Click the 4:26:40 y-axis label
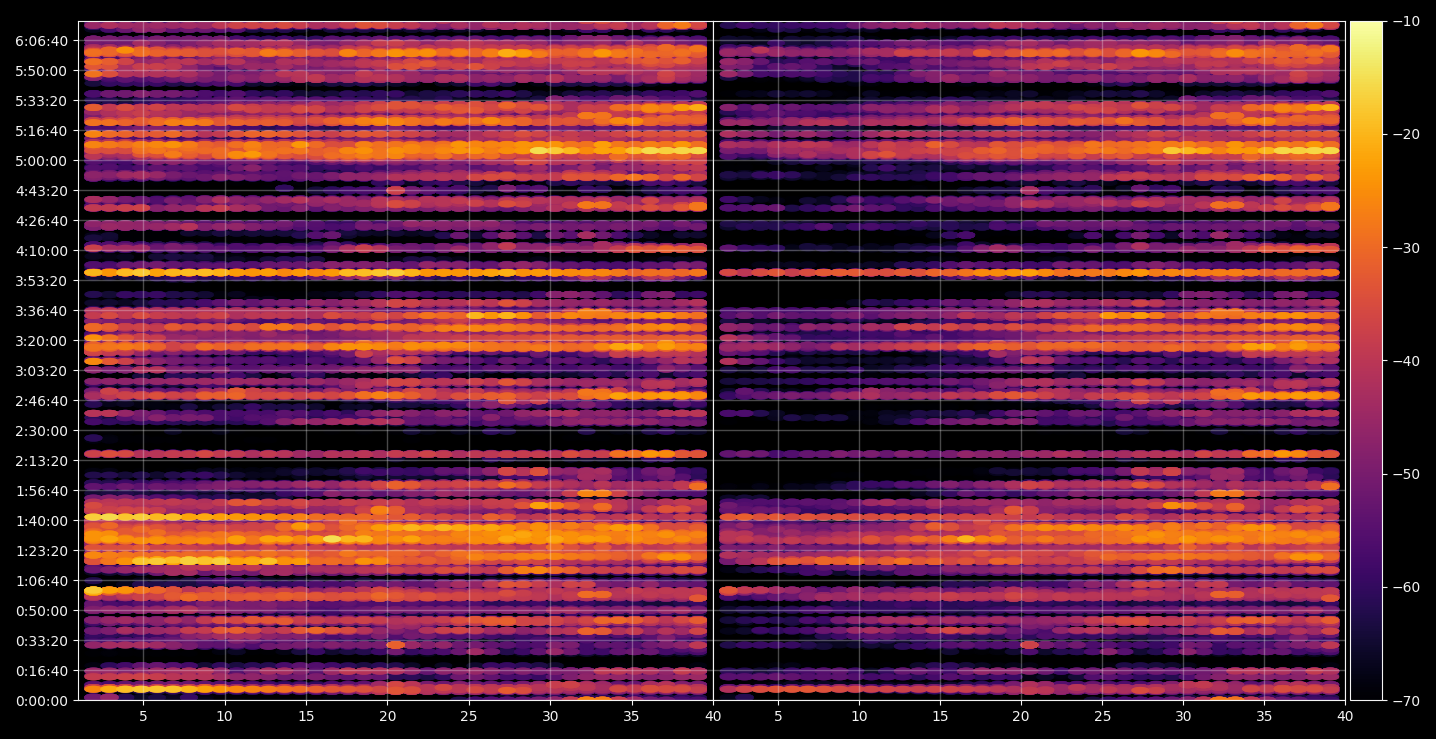Screen dimensions: 1436x739 (x=42, y=221)
